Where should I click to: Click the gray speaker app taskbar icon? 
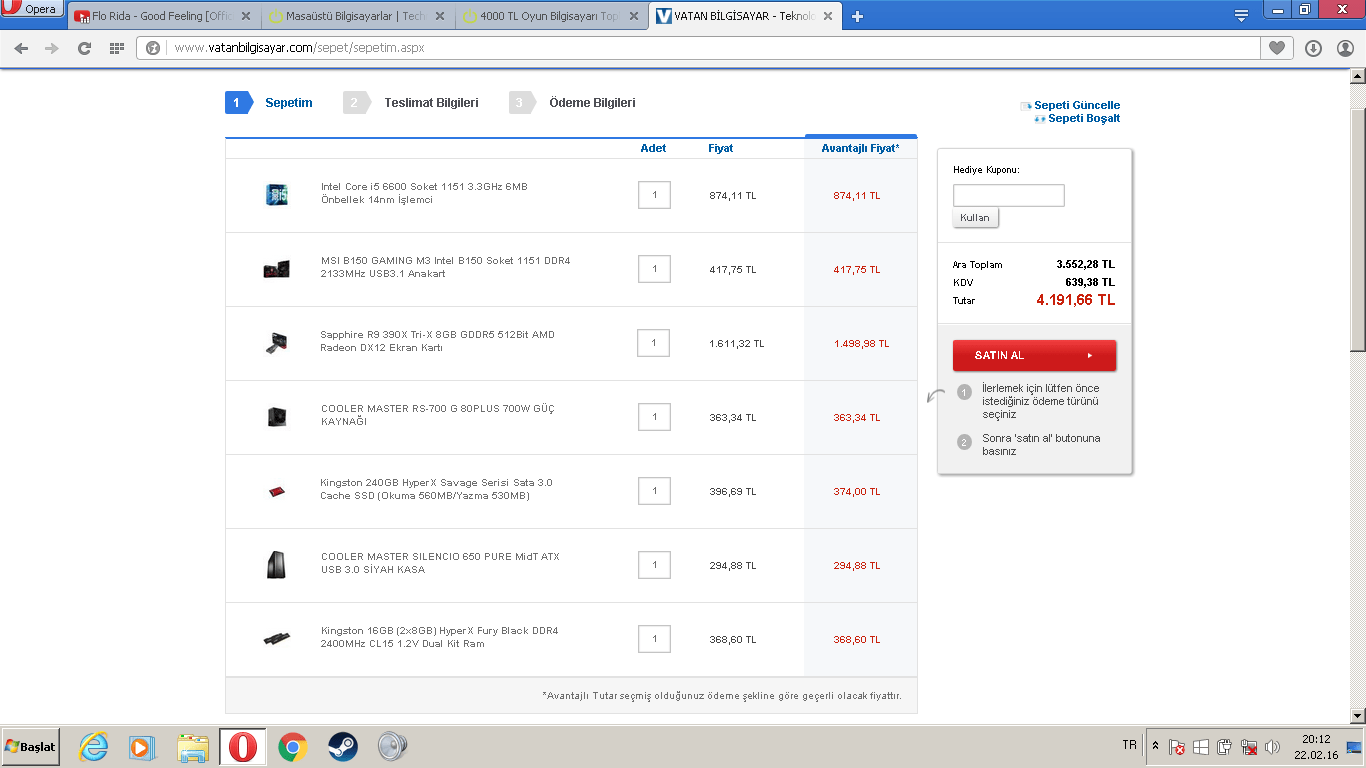coord(392,746)
